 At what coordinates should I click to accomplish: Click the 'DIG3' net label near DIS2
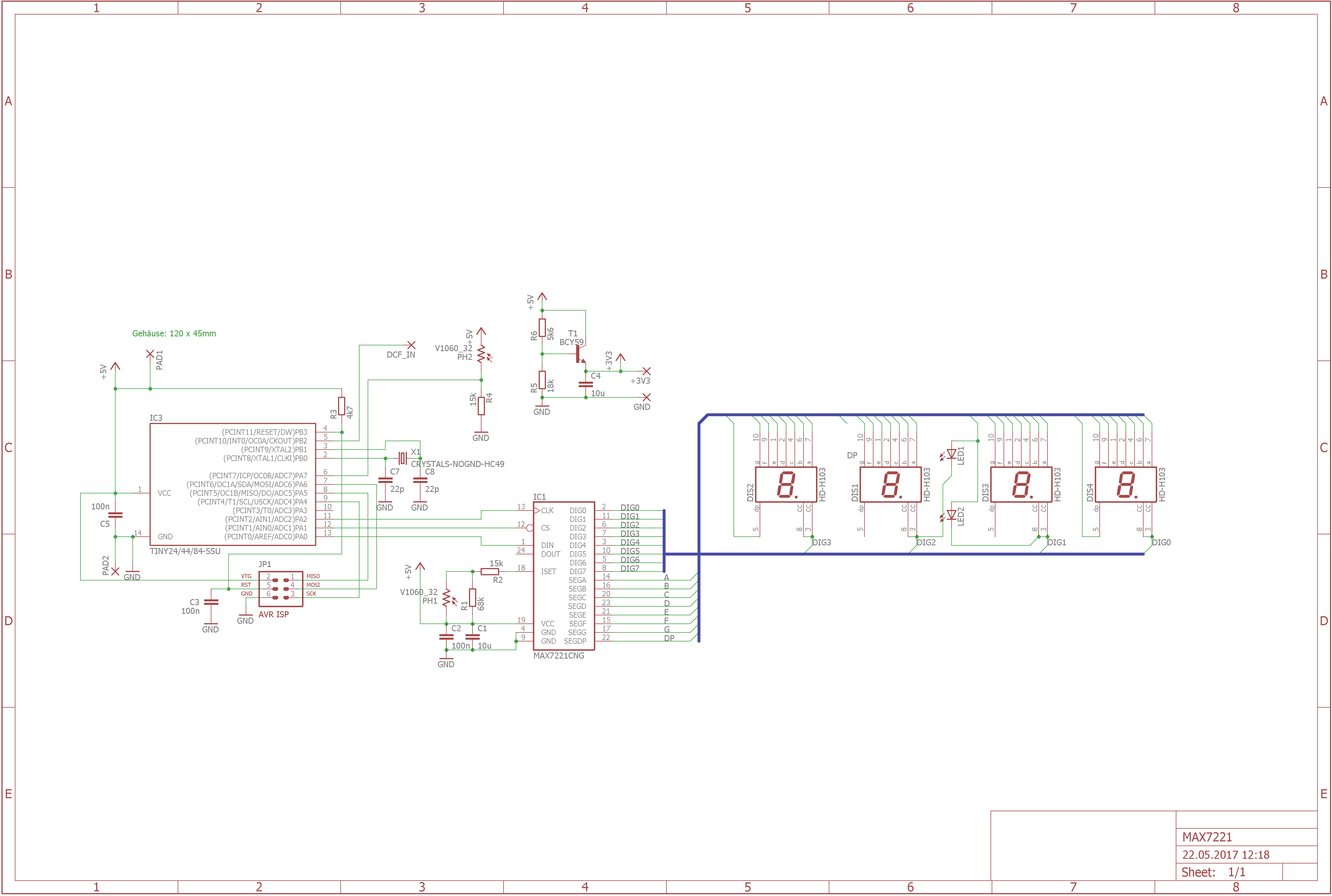click(822, 542)
